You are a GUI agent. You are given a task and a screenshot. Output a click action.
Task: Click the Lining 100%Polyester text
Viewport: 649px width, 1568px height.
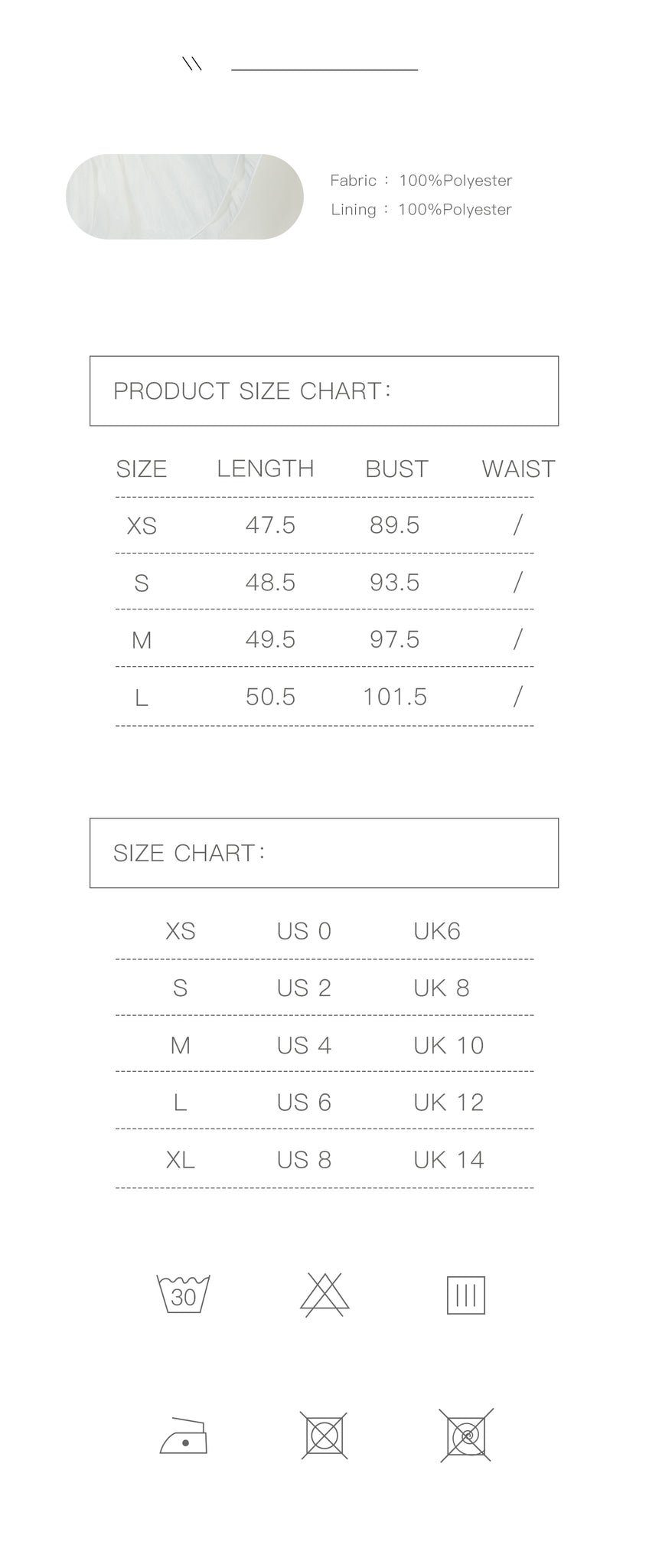(x=421, y=210)
